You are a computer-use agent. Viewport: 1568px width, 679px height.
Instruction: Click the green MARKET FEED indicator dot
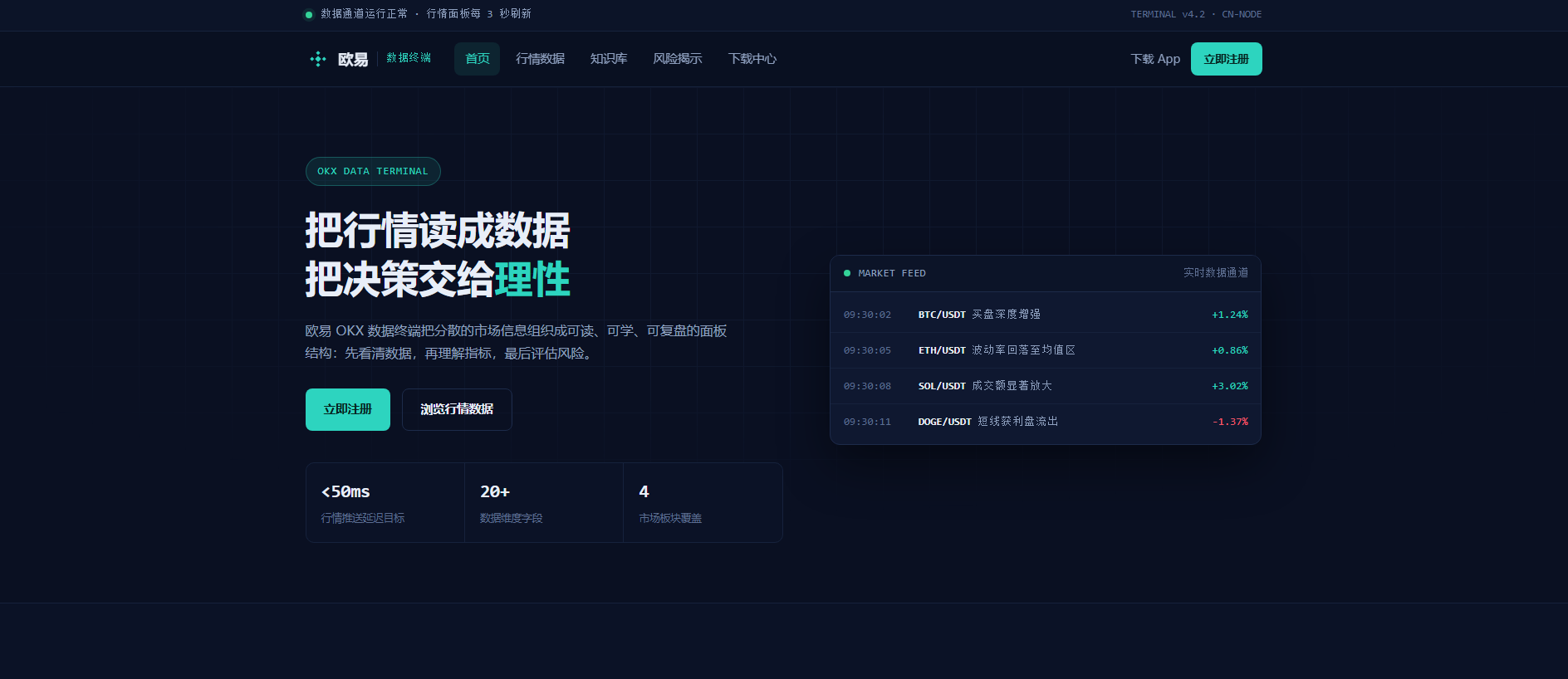coord(847,273)
